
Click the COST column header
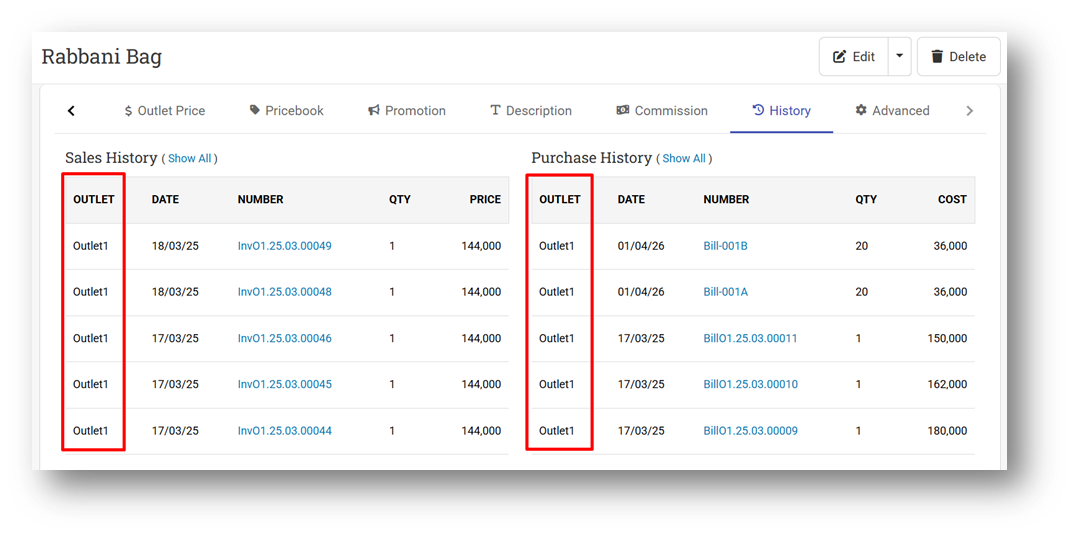(952, 200)
